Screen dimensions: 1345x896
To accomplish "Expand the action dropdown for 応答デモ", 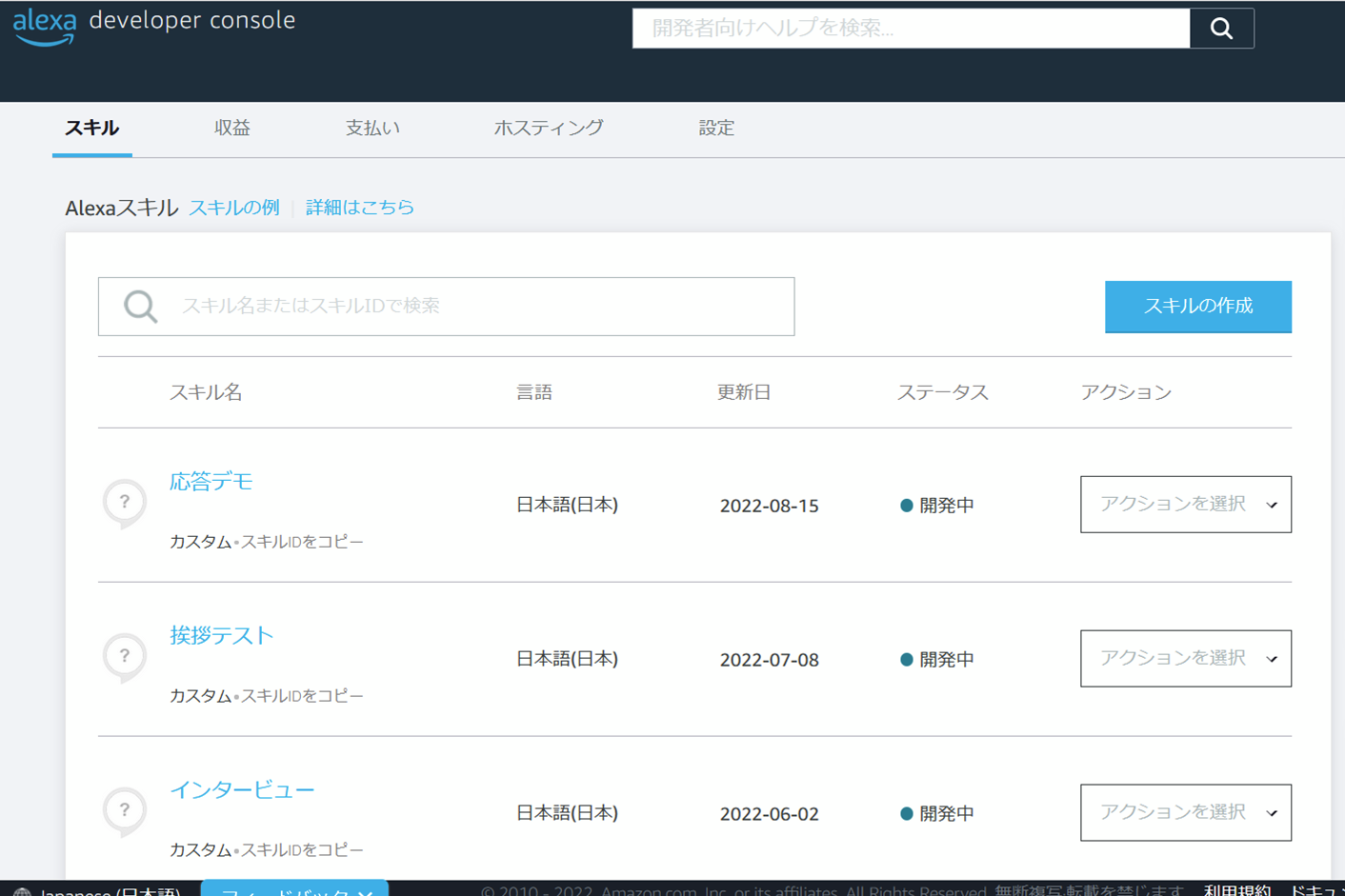I will 1186,505.
